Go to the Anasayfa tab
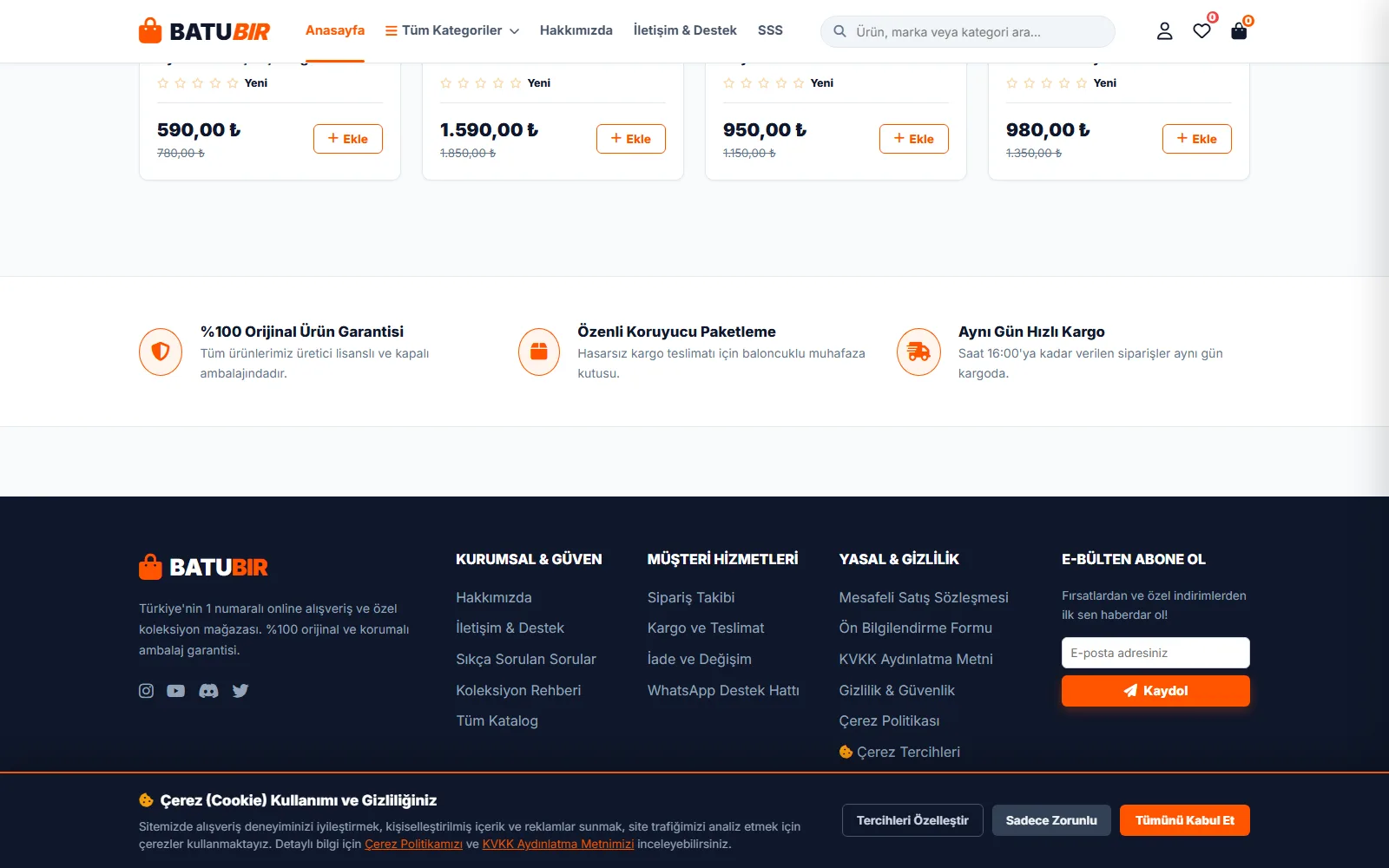This screenshot has height=868, width=1389. [335, 30]
